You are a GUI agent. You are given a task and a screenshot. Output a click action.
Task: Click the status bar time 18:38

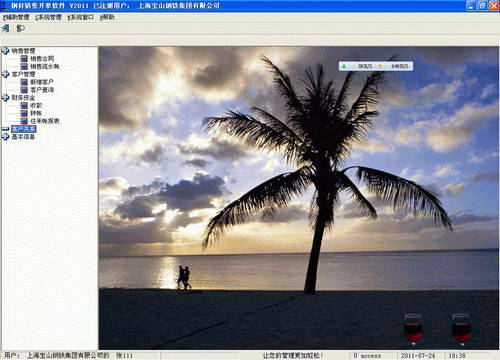tap(457, 356)
